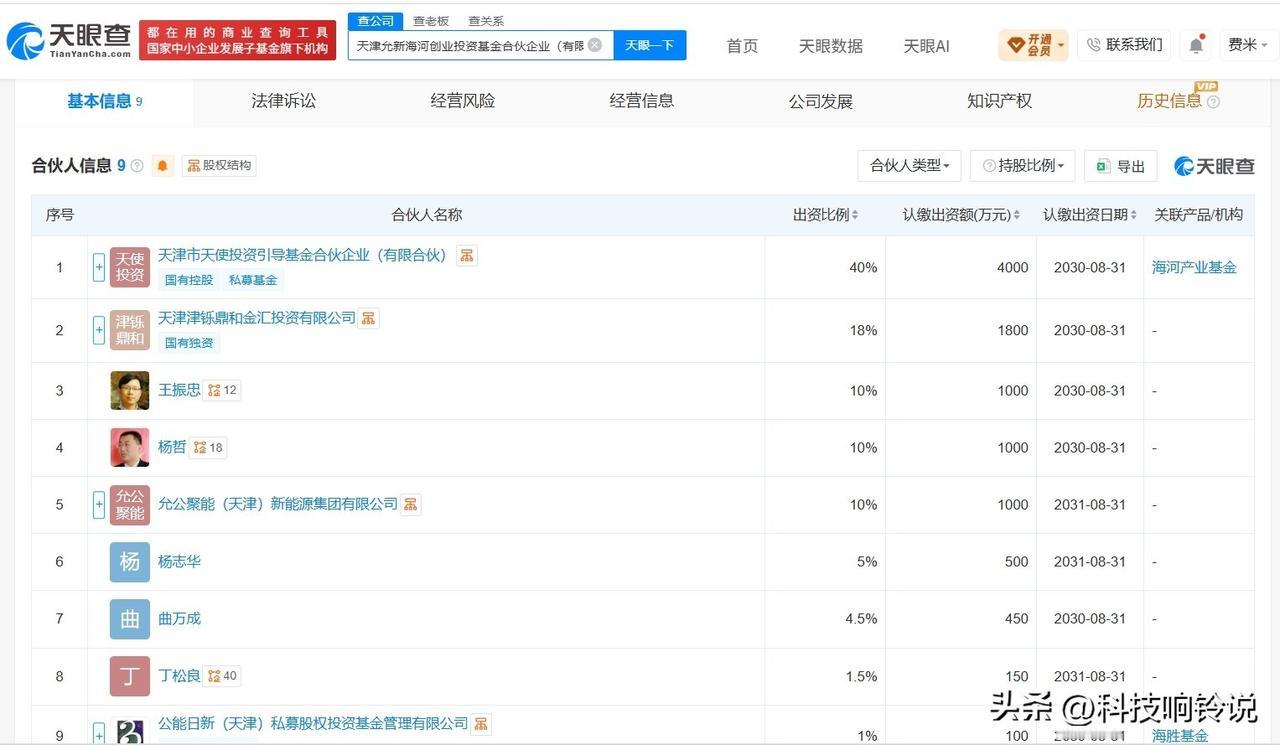Open the 曲万成 partner name link

pos(179,619)
